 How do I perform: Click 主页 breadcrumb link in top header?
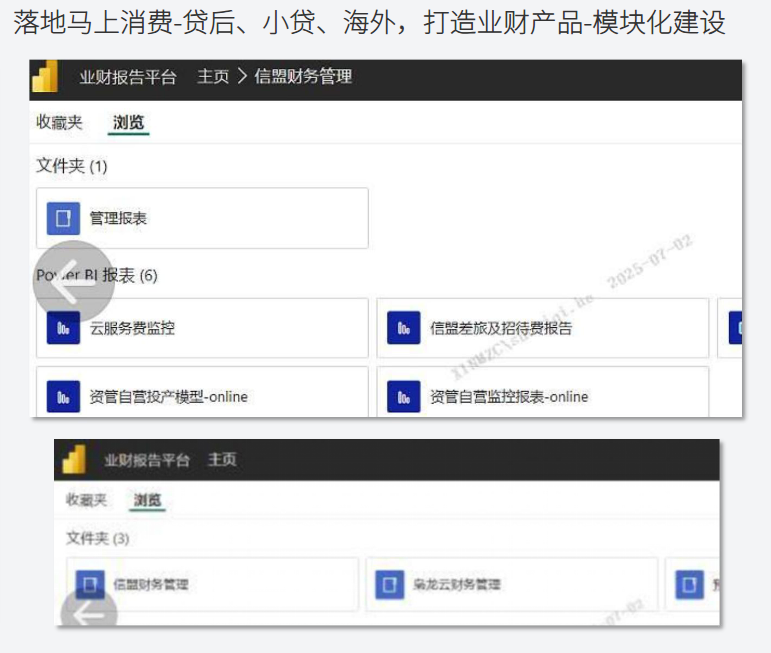[x=213, y=77]
